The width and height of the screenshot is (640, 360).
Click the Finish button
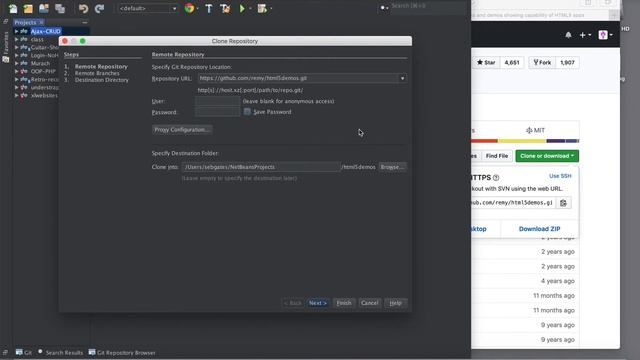point(344,303)
